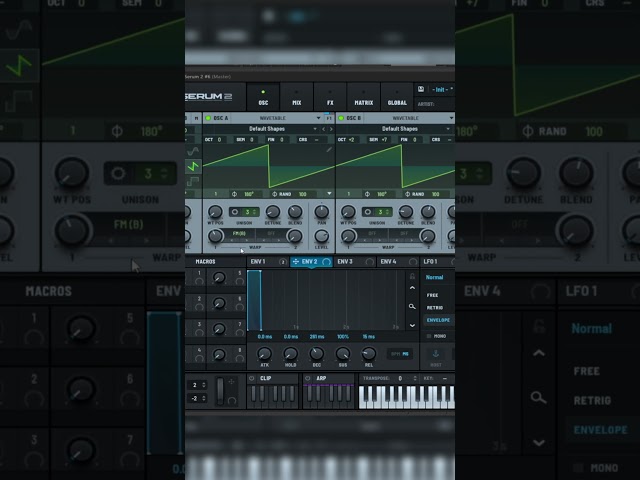Open the GLOBAL tab
This screenshot has width=640, height=480.
397,97
